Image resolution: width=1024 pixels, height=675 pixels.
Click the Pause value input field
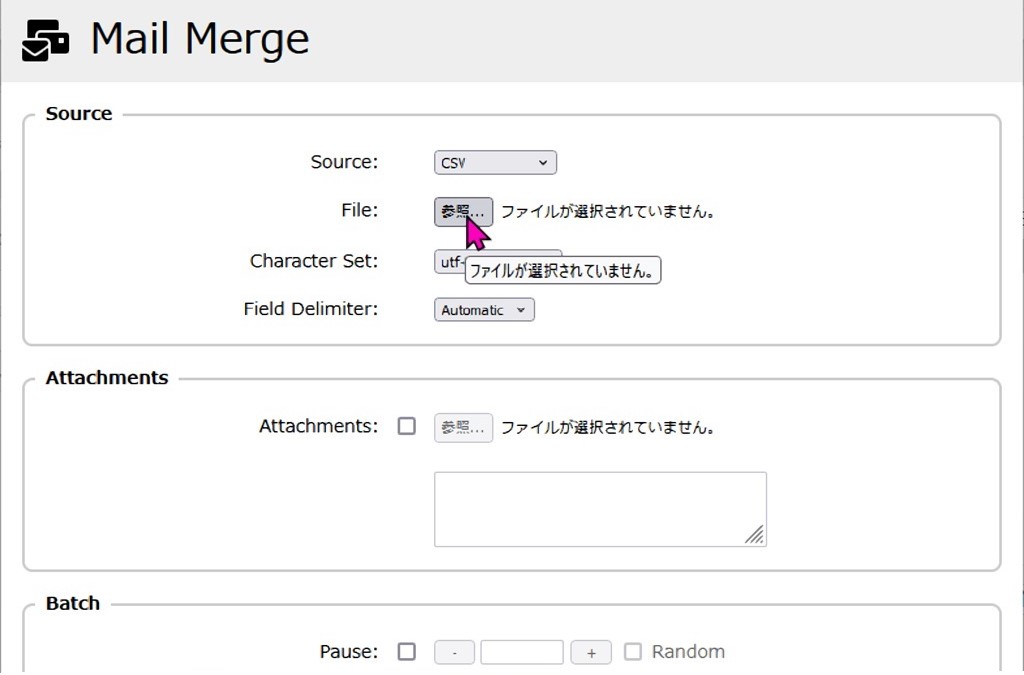coord(521,653)
